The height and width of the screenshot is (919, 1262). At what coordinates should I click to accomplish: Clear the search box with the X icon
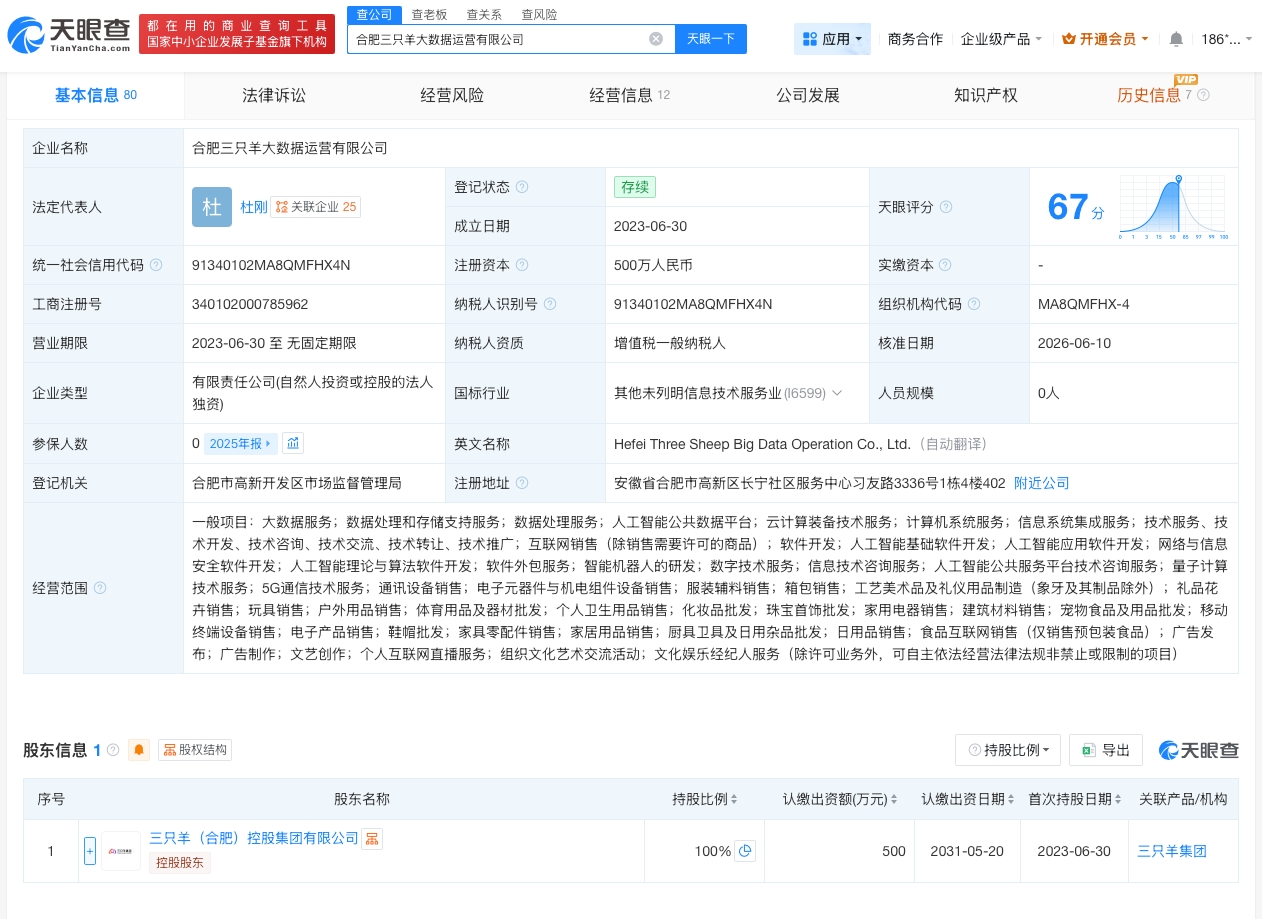pos(656,39)
